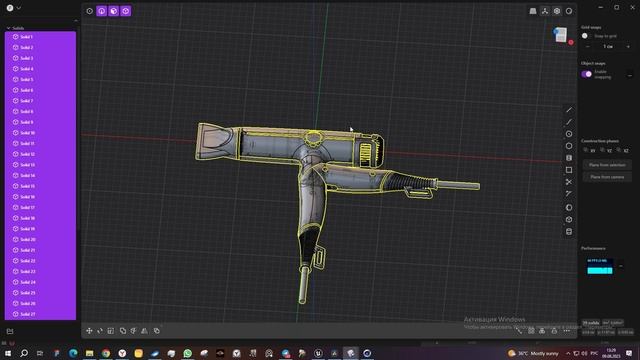Image resolution: width=640 pixels, height=360 pixels.
Task: Activate the Mirror command in bottom toolbar
Action: [144, 331]
